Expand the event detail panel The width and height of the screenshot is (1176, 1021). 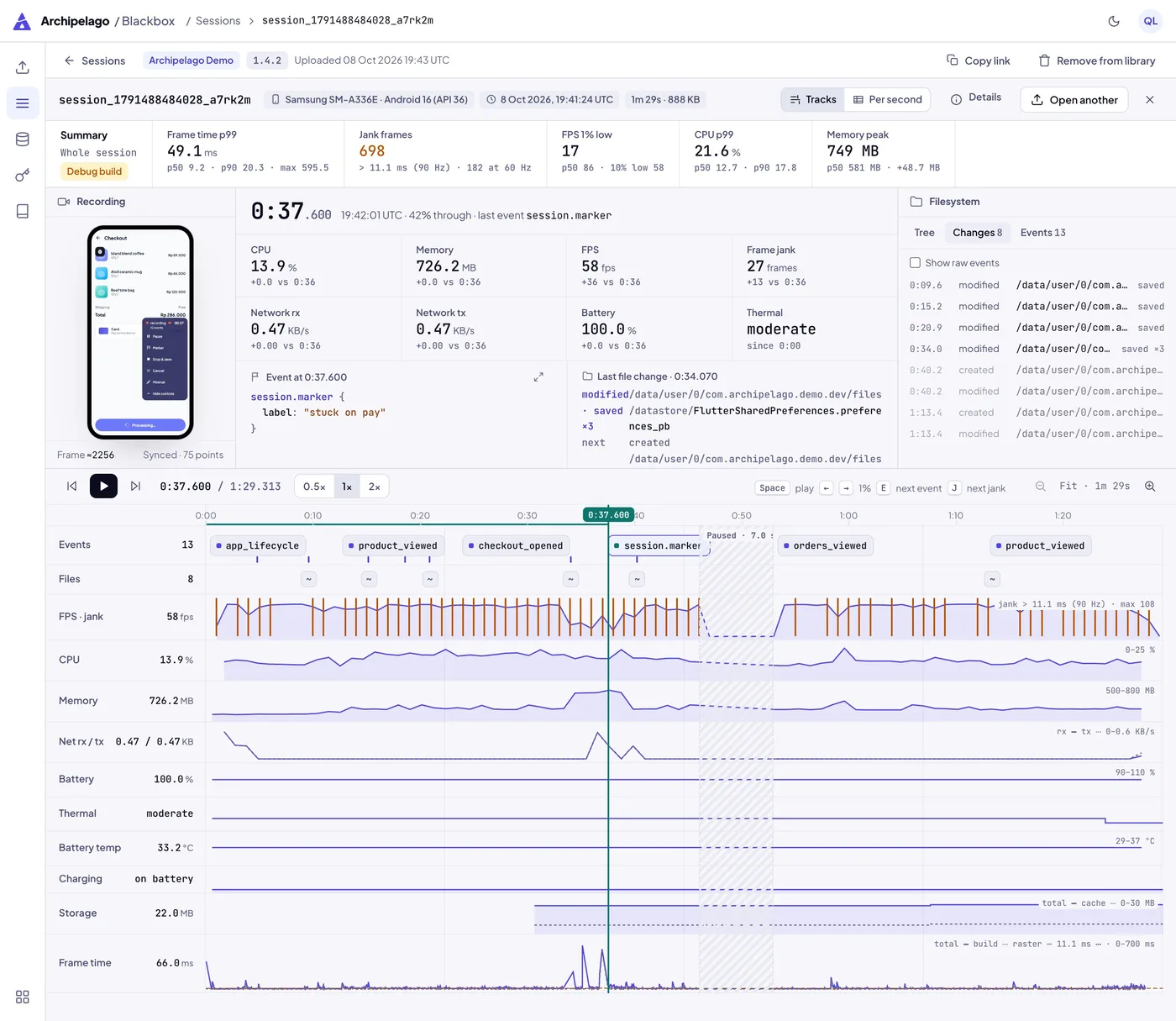point(538,377)
